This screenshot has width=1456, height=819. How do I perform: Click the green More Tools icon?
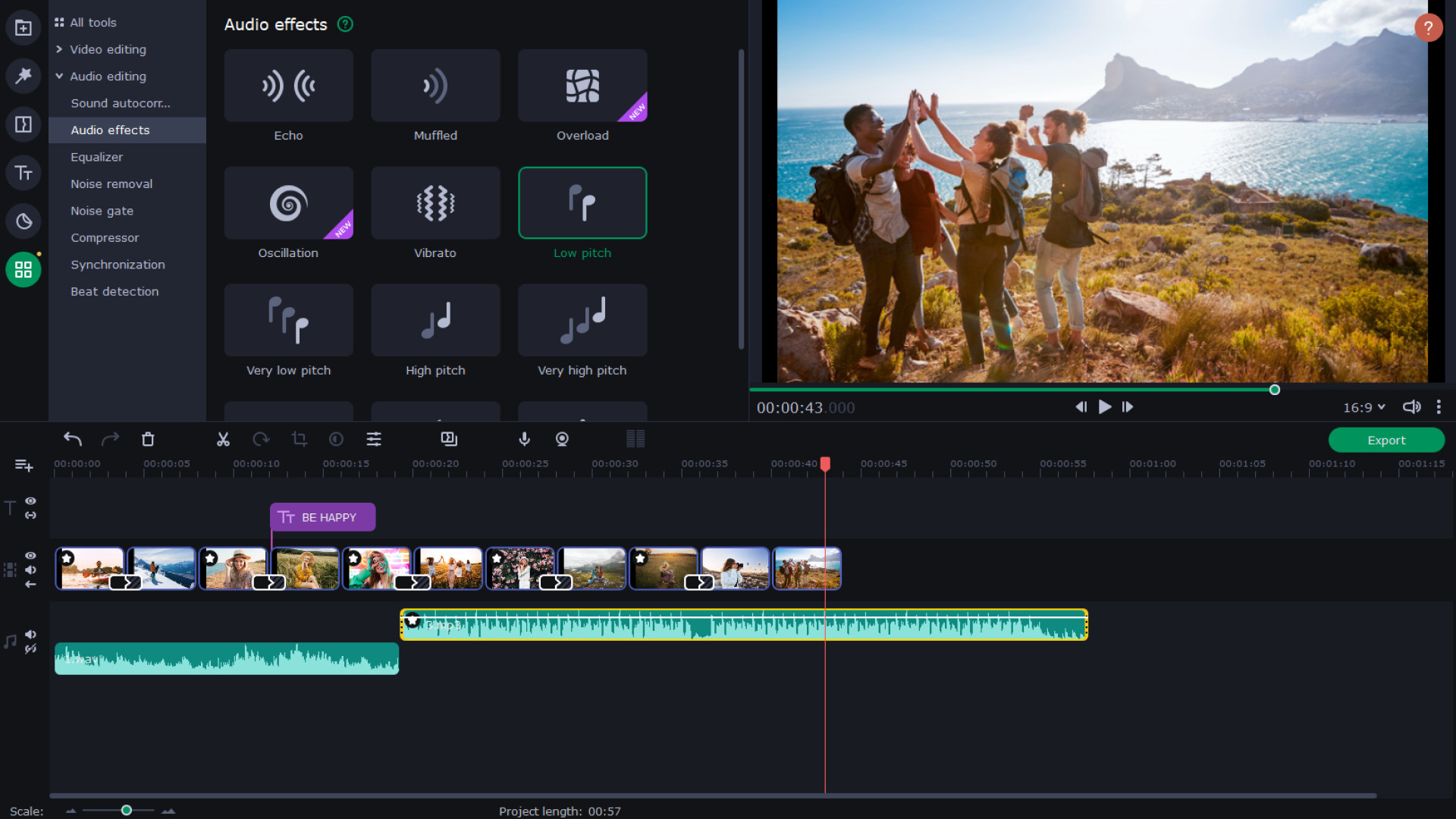click(24, 269)
